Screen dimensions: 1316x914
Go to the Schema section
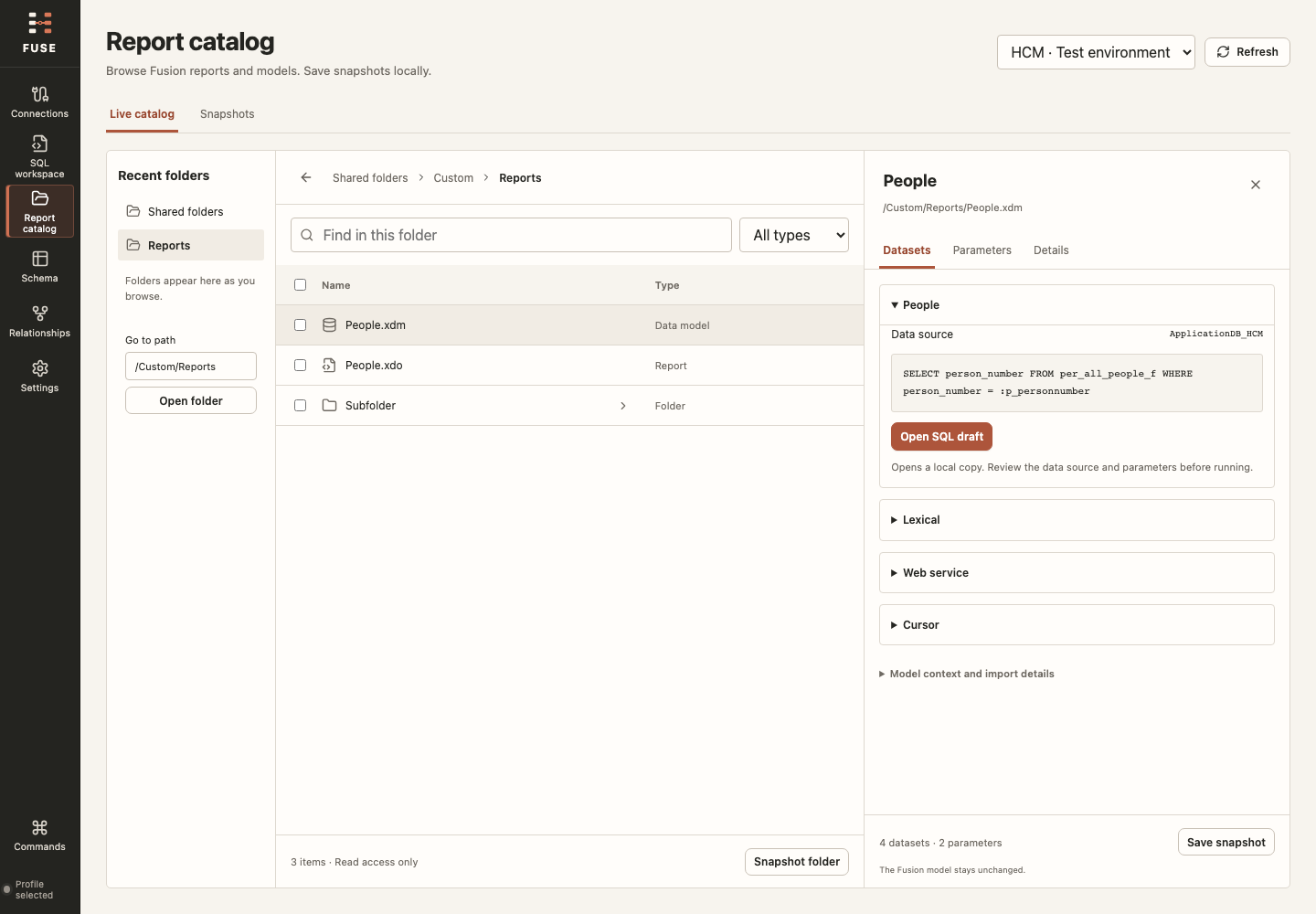[x=39, y=267]
